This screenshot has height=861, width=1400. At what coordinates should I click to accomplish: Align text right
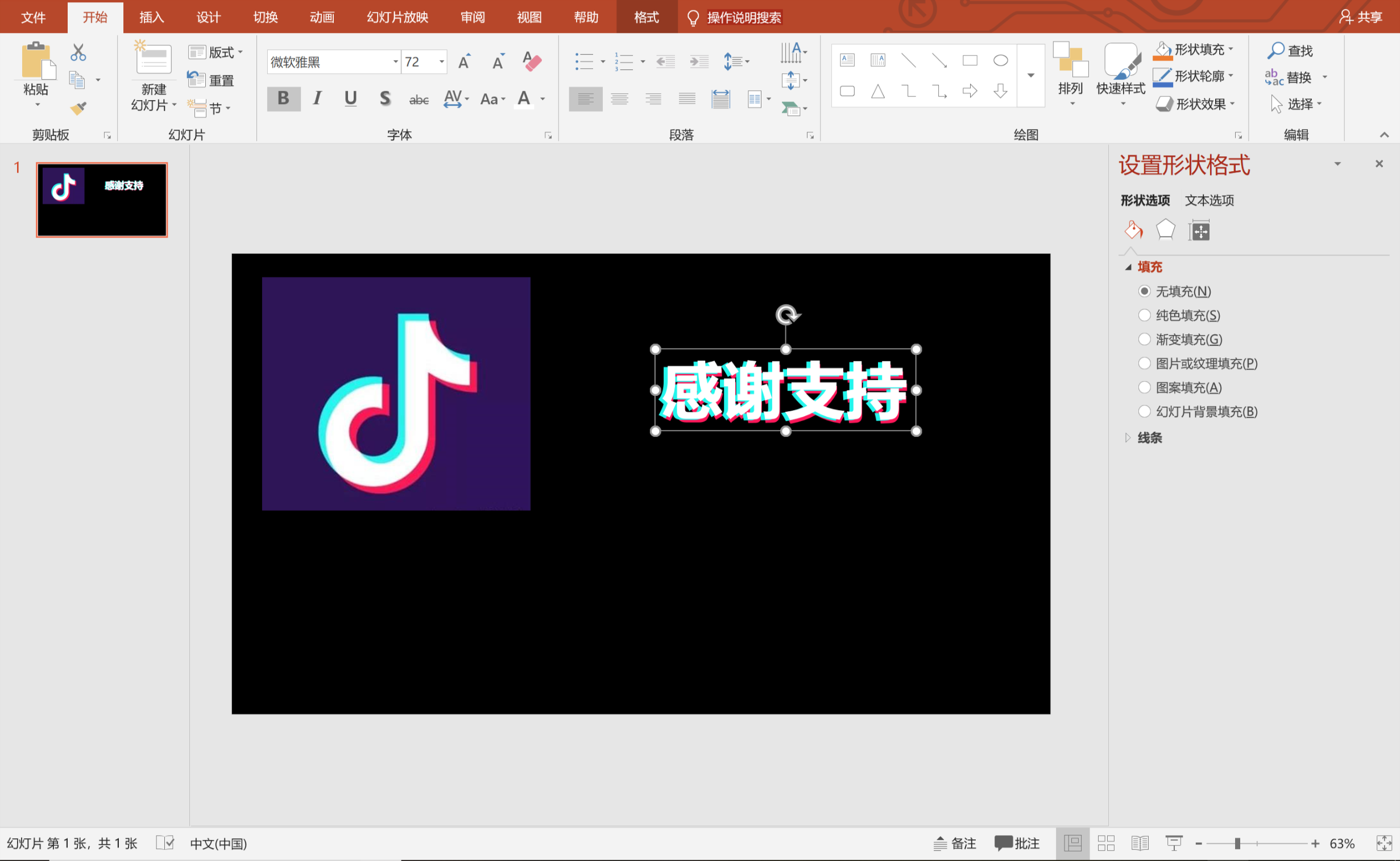[653, 99]
